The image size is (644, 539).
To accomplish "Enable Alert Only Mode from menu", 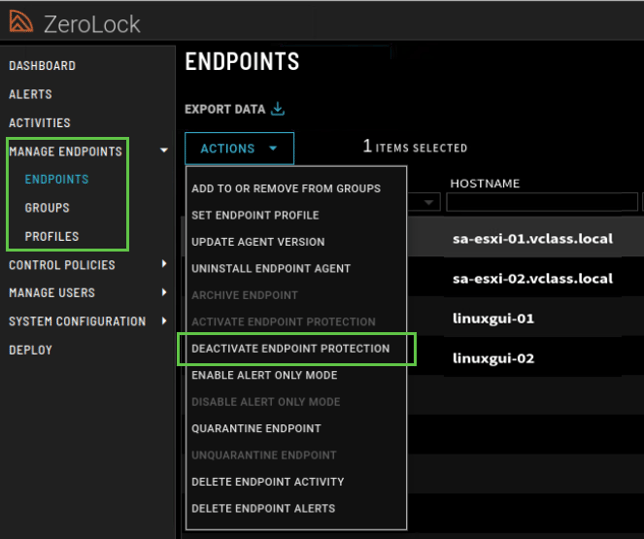I will [x=264, y=375].
